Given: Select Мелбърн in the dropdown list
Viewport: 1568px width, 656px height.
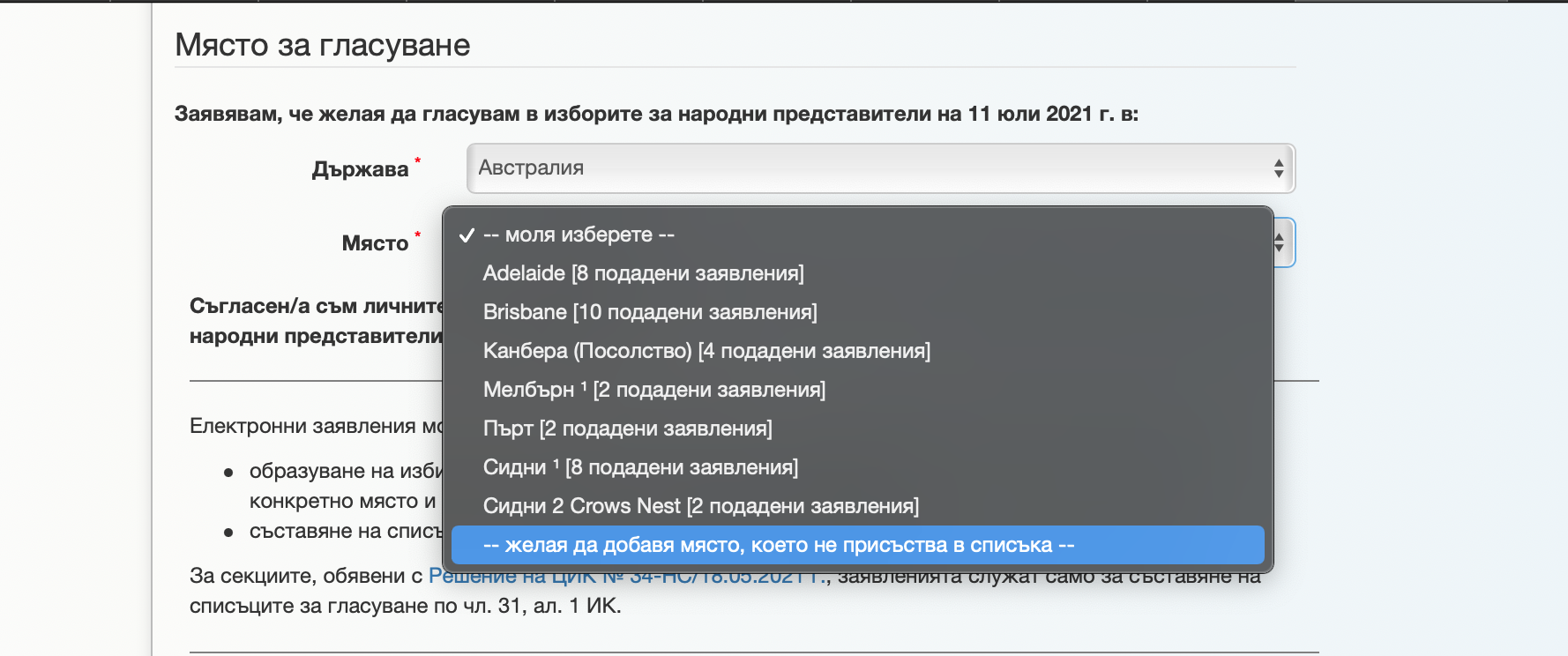Looking at the screenshot, I should [653, 390].
